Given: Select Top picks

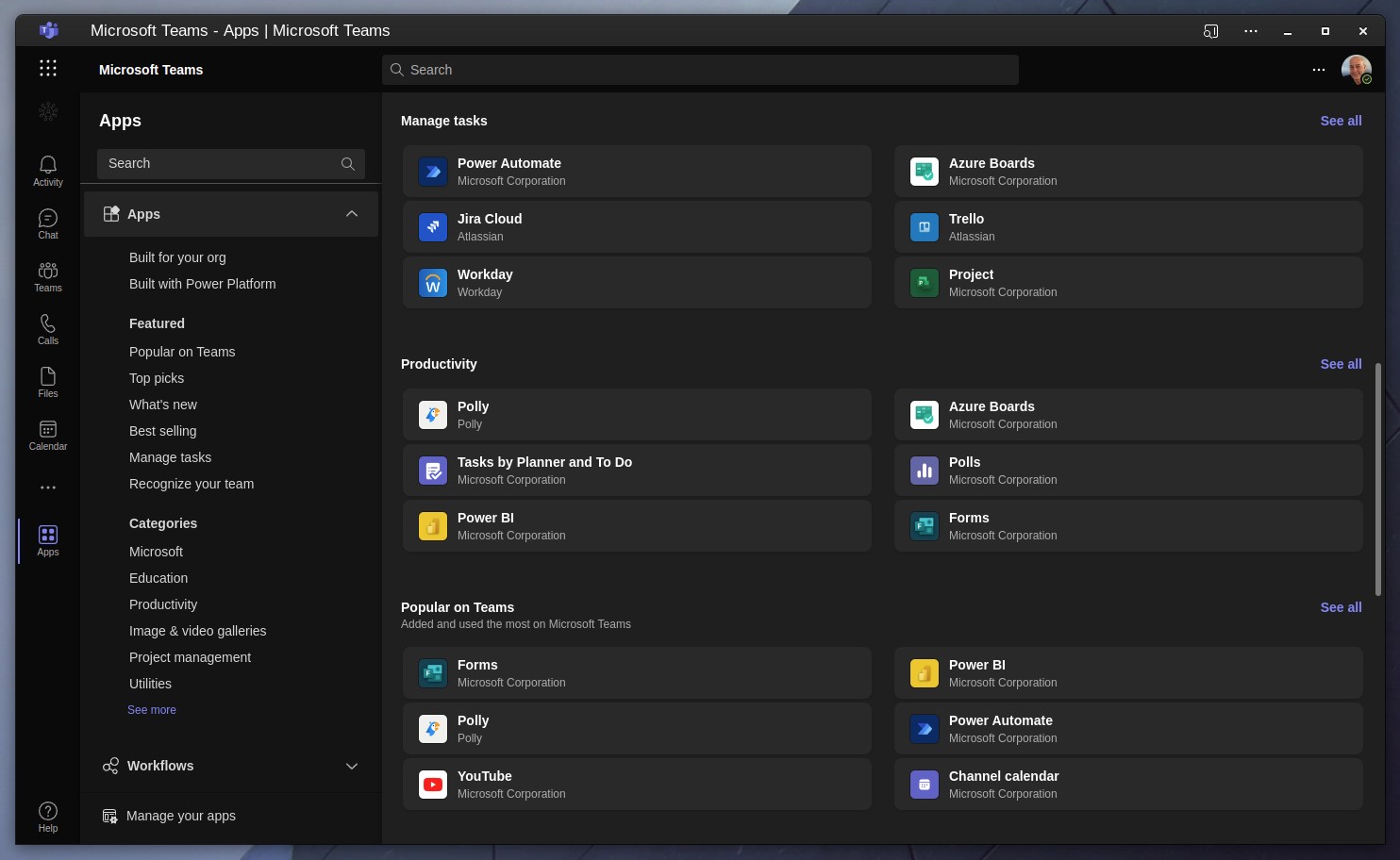Looking at the screenshot, I should point(157,378).
